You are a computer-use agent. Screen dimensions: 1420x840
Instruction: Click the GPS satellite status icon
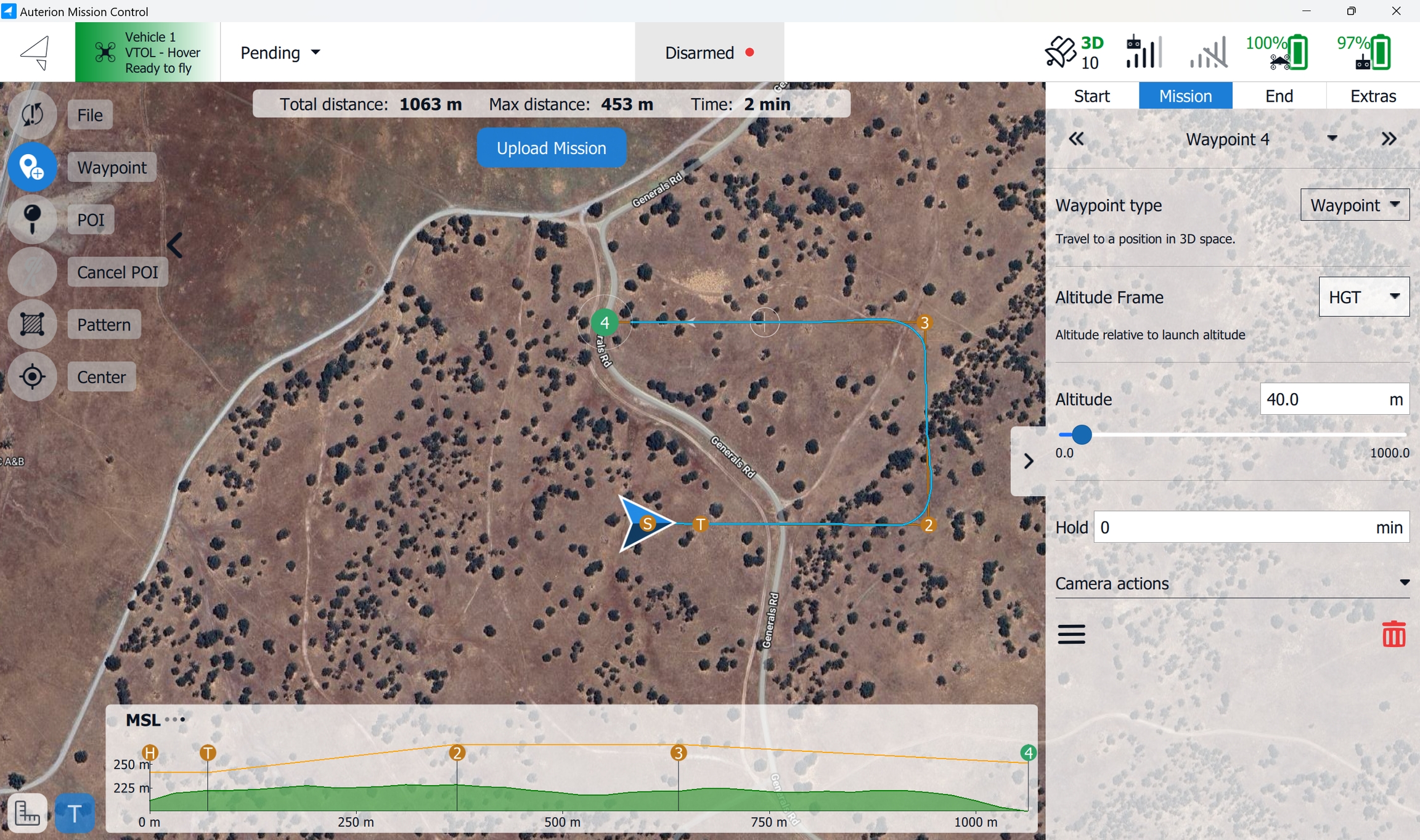pyautogui.click(x=1060, y=52)
